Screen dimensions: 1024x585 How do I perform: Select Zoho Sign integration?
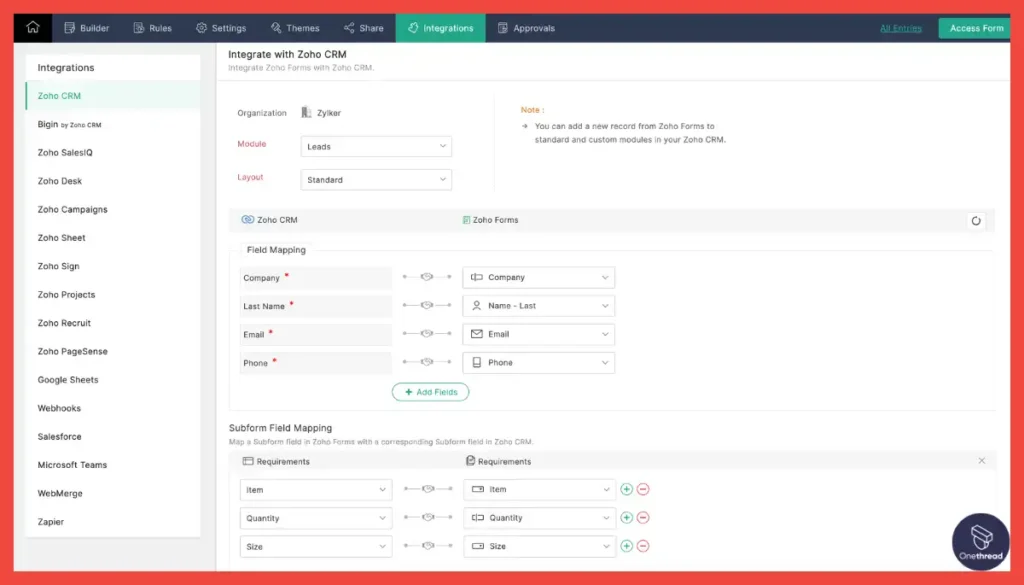coord(113,266)
